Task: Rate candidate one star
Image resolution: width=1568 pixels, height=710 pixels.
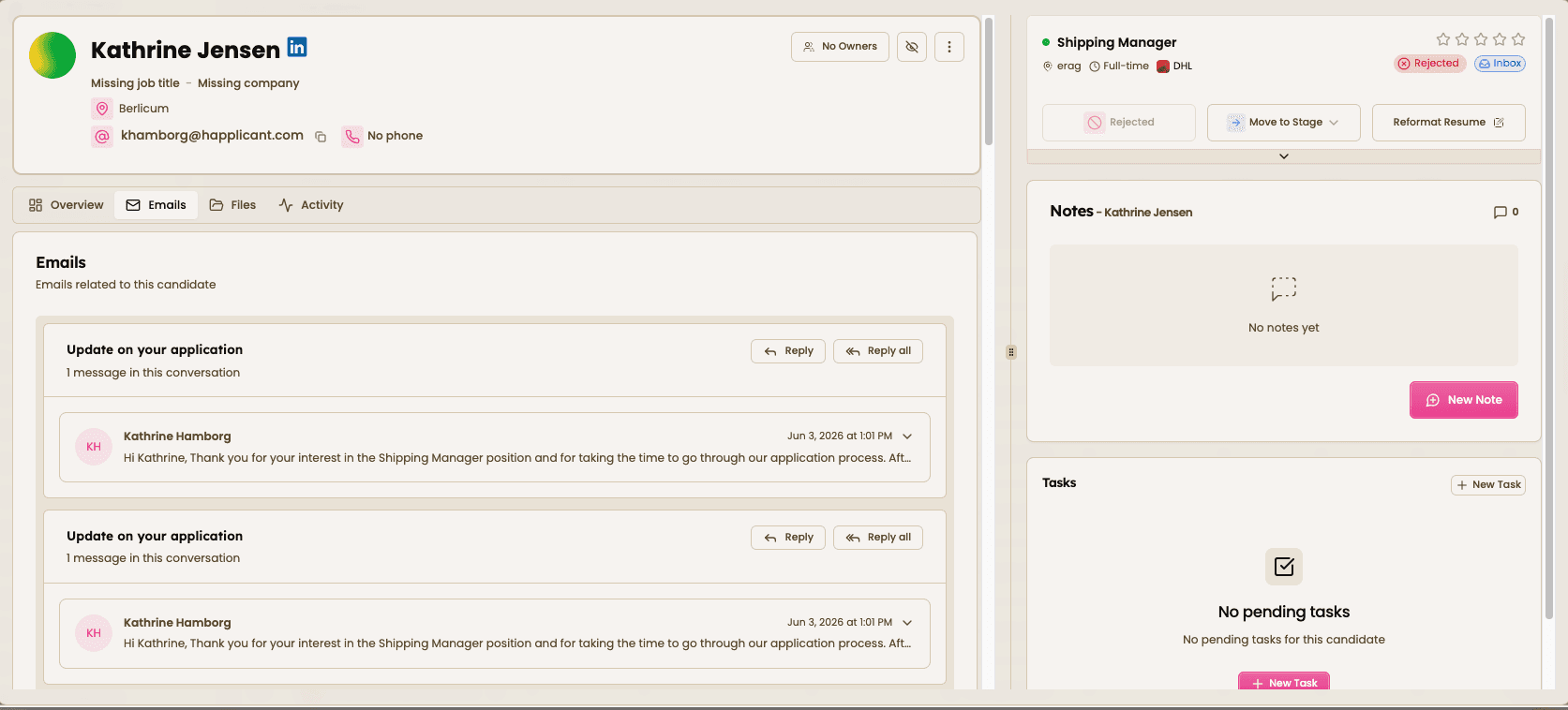Action: [1443, 39]
